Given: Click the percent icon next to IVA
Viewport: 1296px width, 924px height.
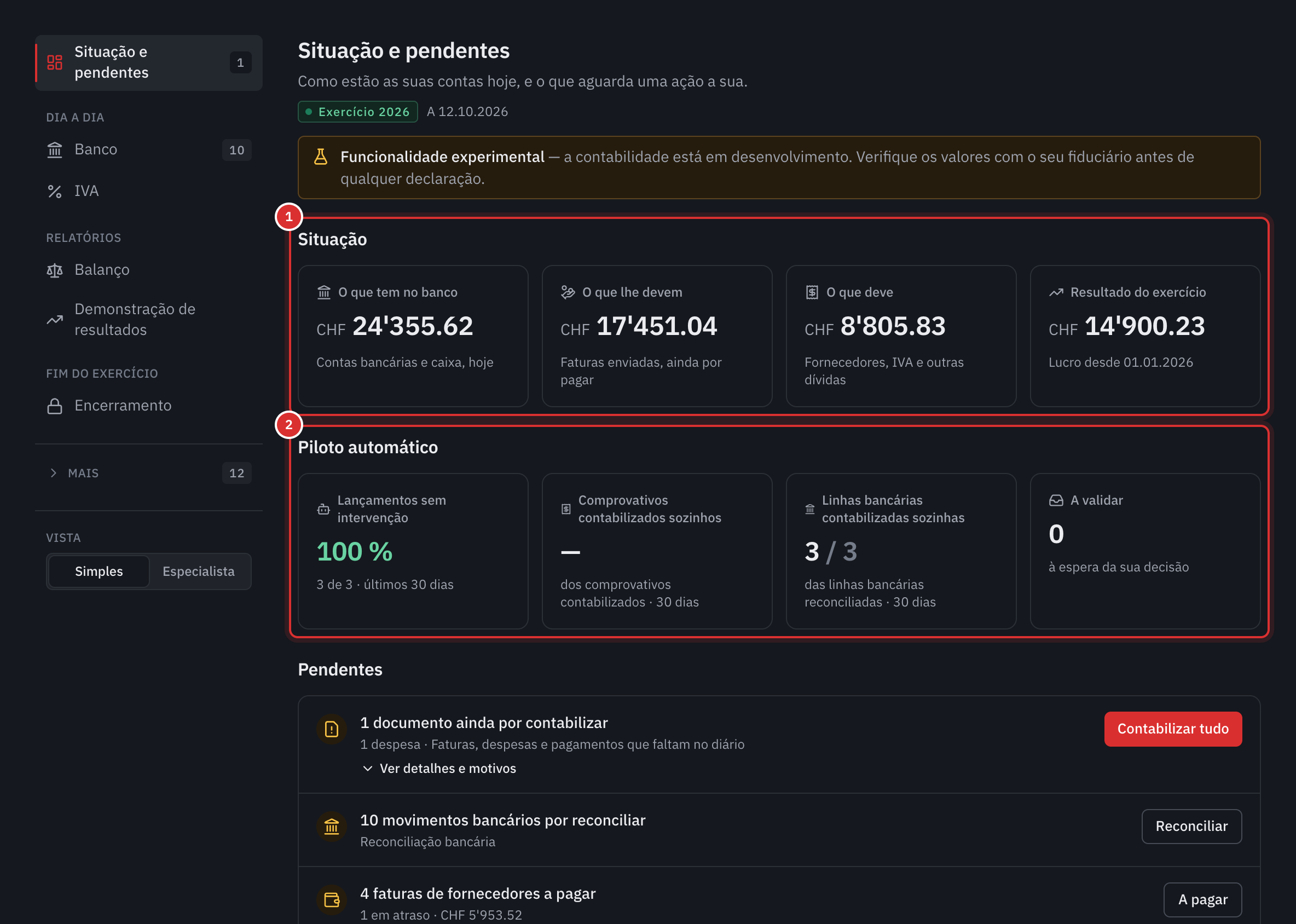Looking at the screenshot, I should [x=55, y=191].
